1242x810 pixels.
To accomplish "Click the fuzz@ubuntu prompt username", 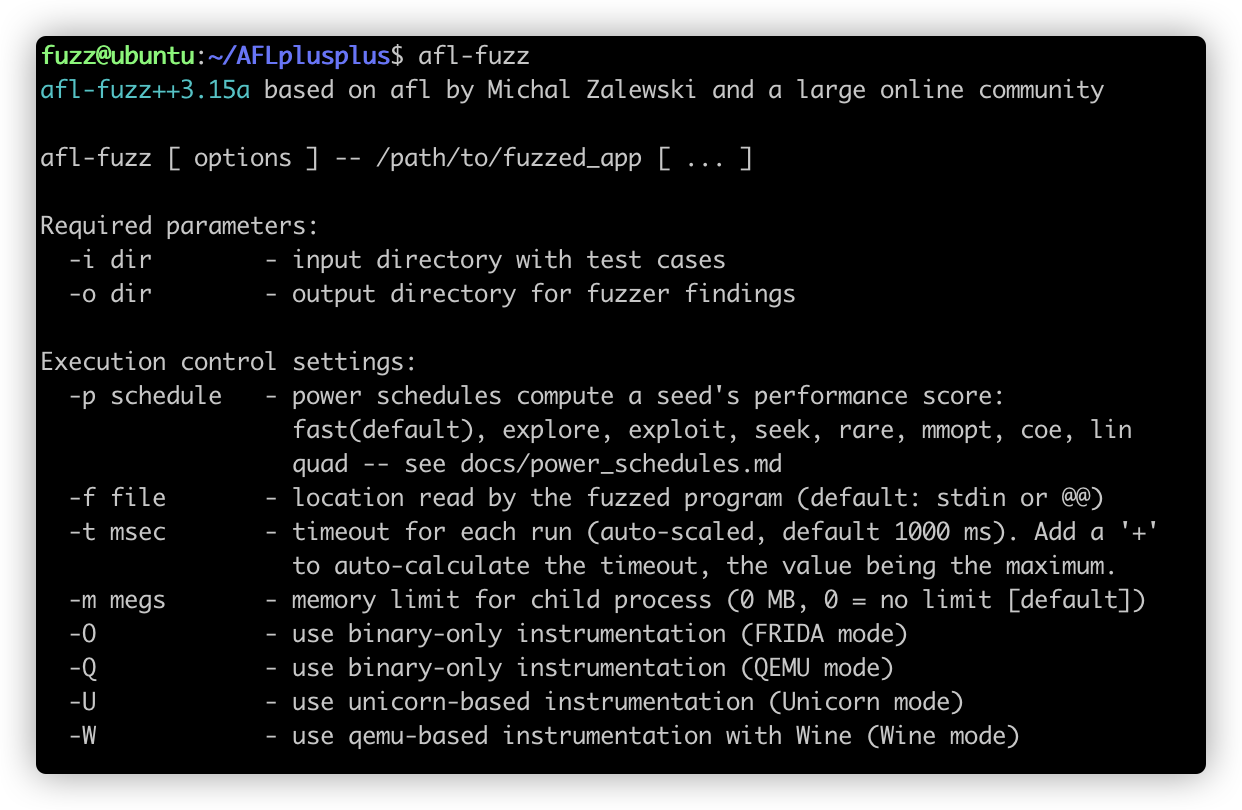I will click(118, 56).
